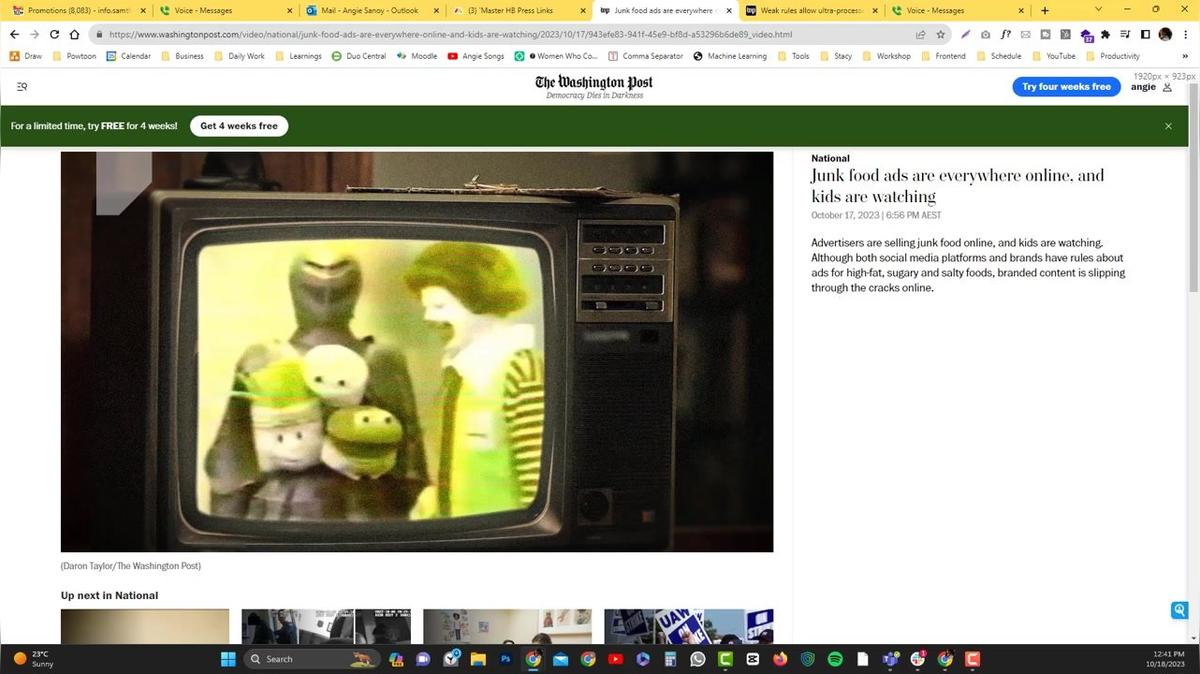Open Spotify from the taskbar
1200x674 pixels.
[x=835, y=659]
